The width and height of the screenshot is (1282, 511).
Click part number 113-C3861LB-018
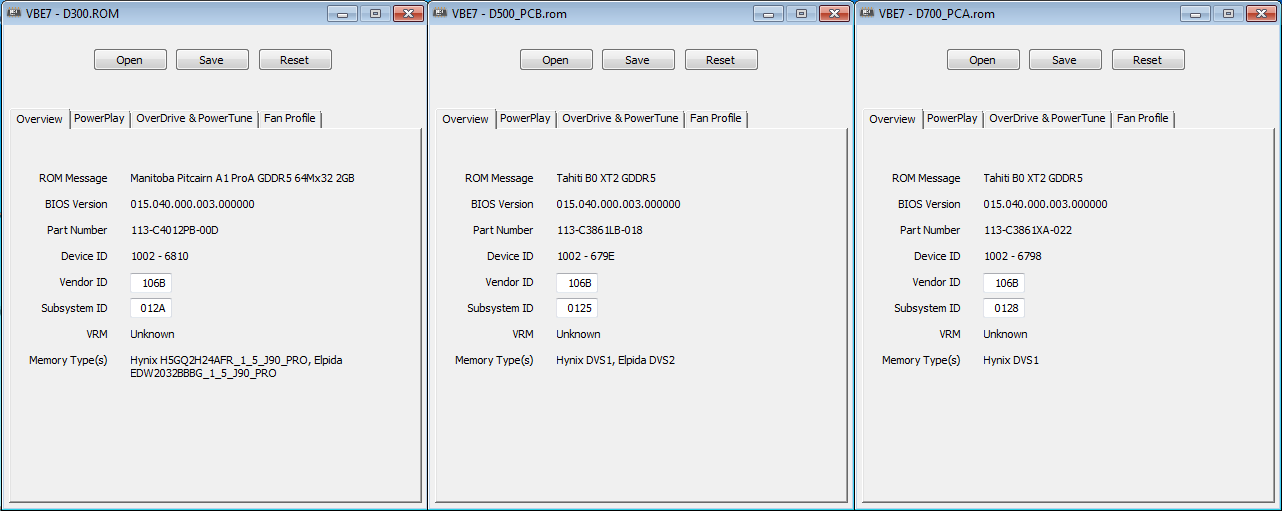(x=600, y=231)
